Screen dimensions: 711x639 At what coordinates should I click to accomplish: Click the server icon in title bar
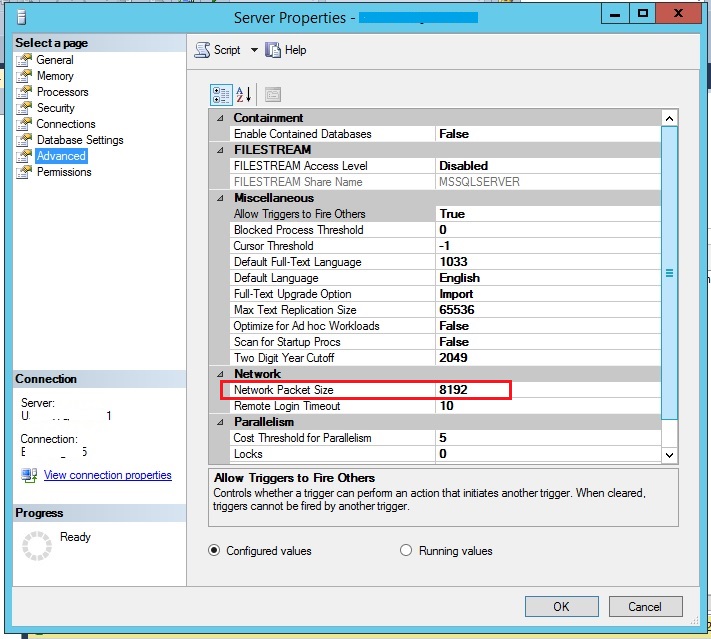point(21,18)
